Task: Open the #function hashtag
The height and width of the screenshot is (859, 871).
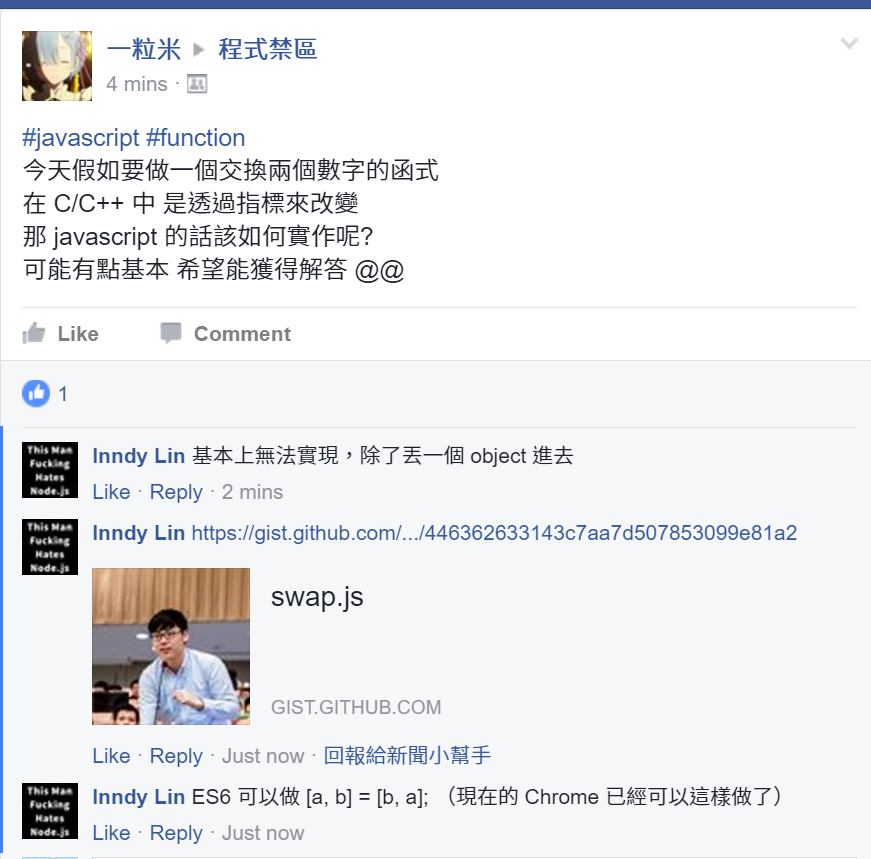Action: click(x=195, y=137)
